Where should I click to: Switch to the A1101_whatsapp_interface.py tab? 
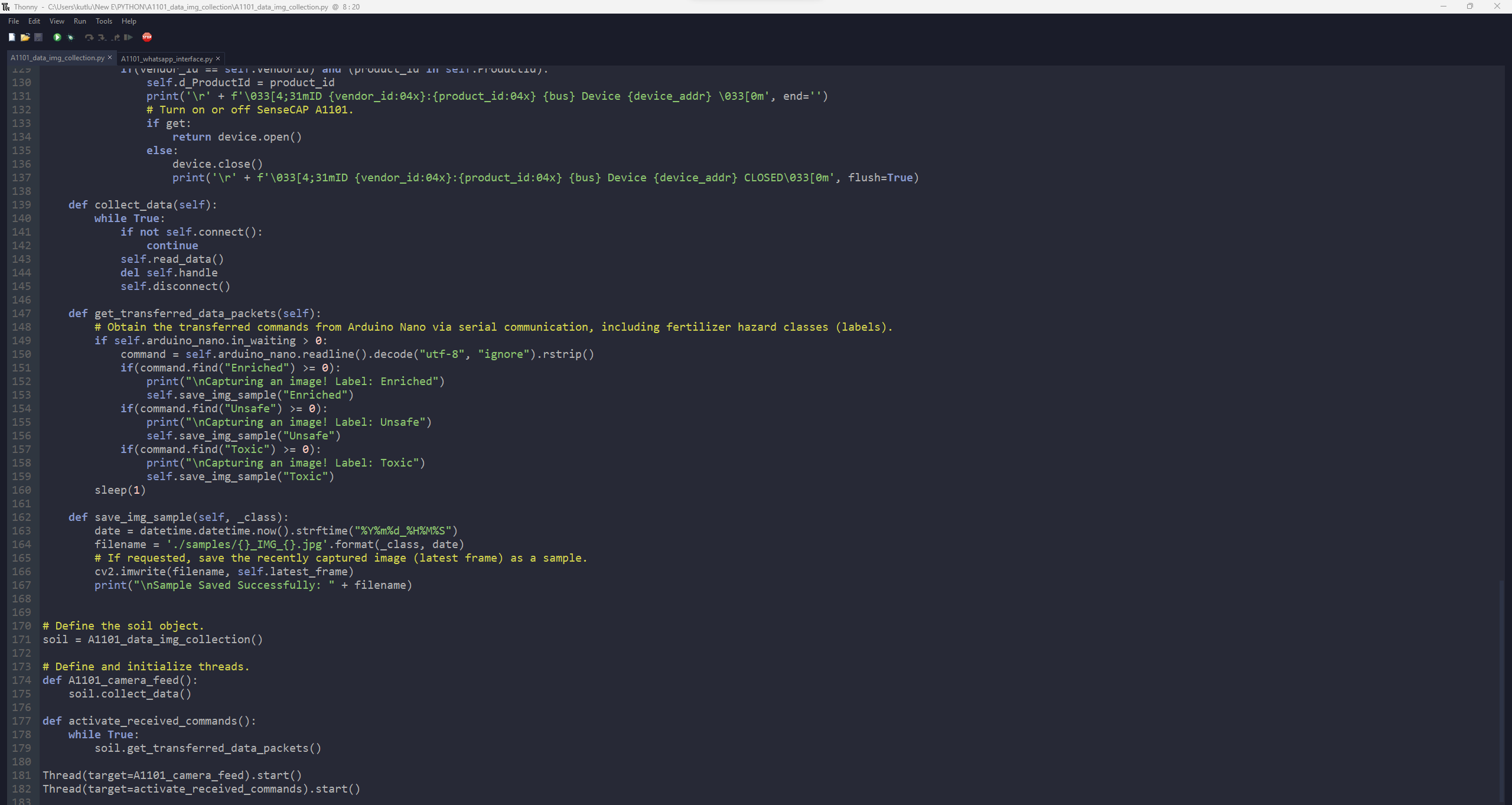[166, 58]
